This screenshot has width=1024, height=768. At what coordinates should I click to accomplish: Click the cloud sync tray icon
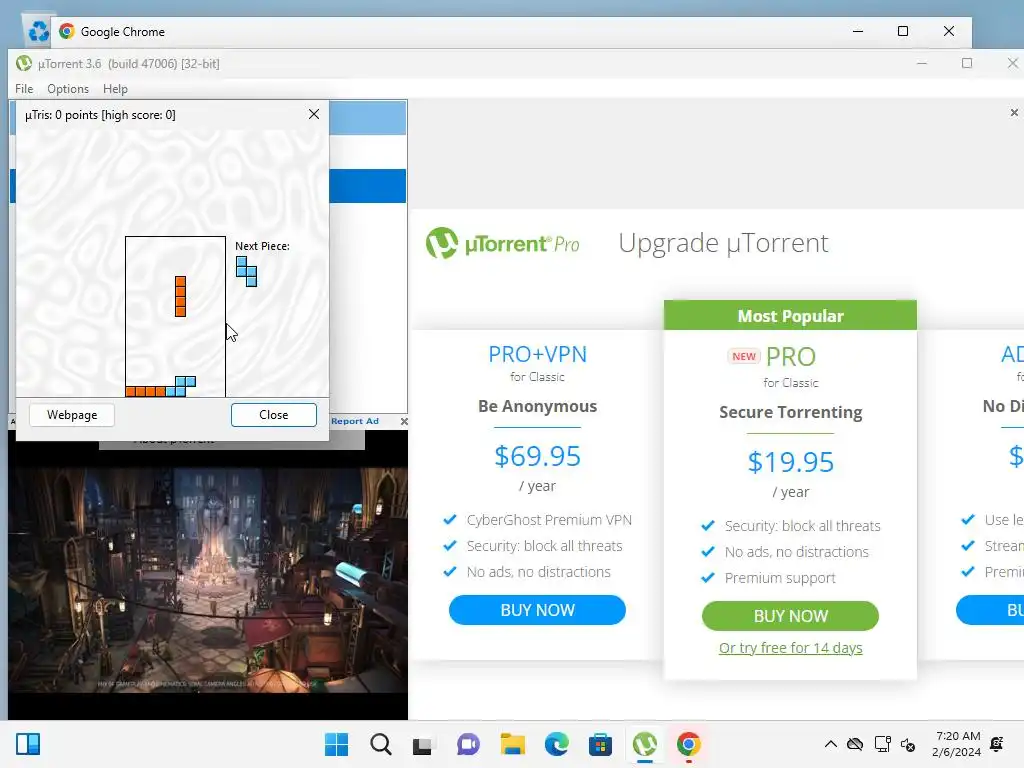(x=855, y=744)
